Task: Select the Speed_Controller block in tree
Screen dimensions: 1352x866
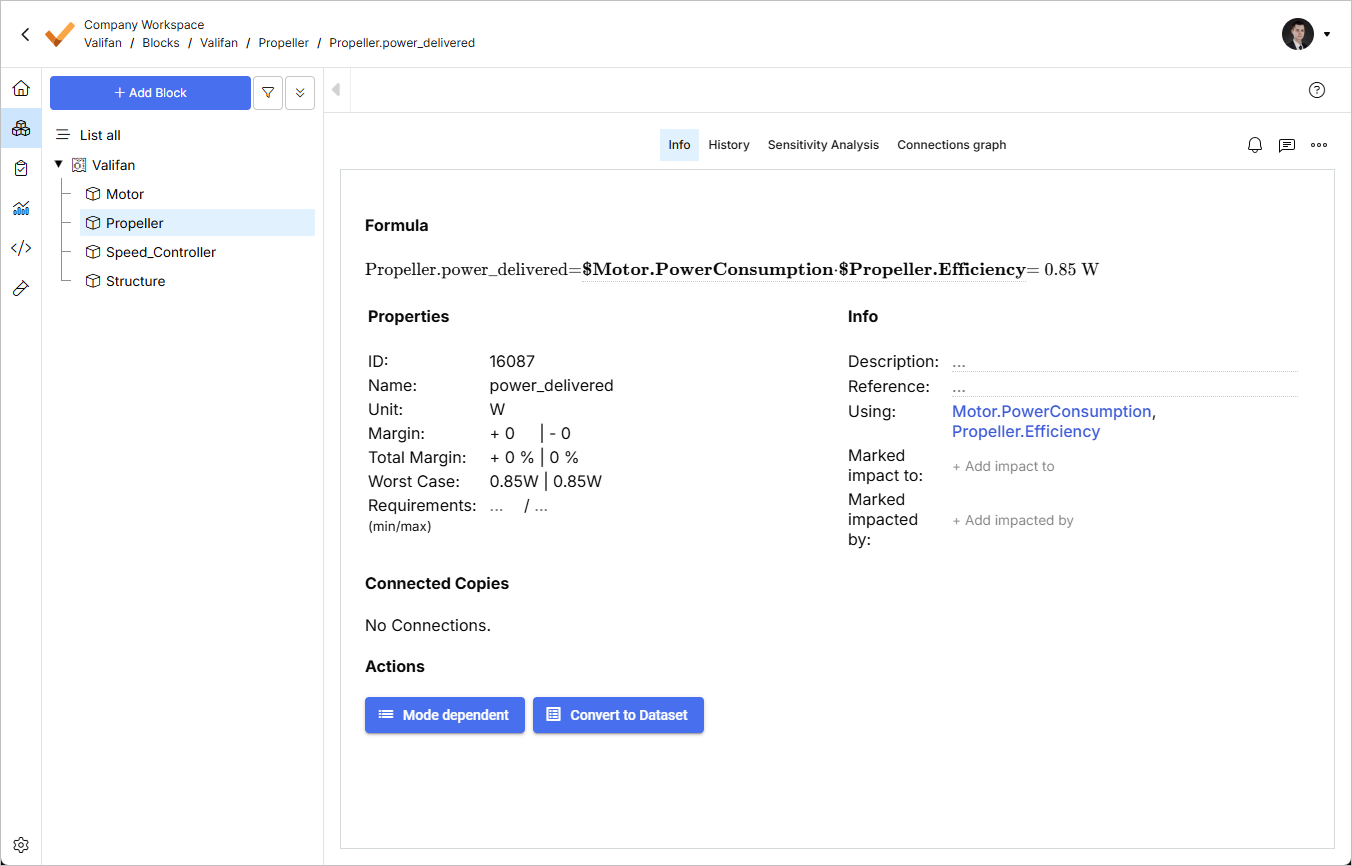Action: pos(161,252)
